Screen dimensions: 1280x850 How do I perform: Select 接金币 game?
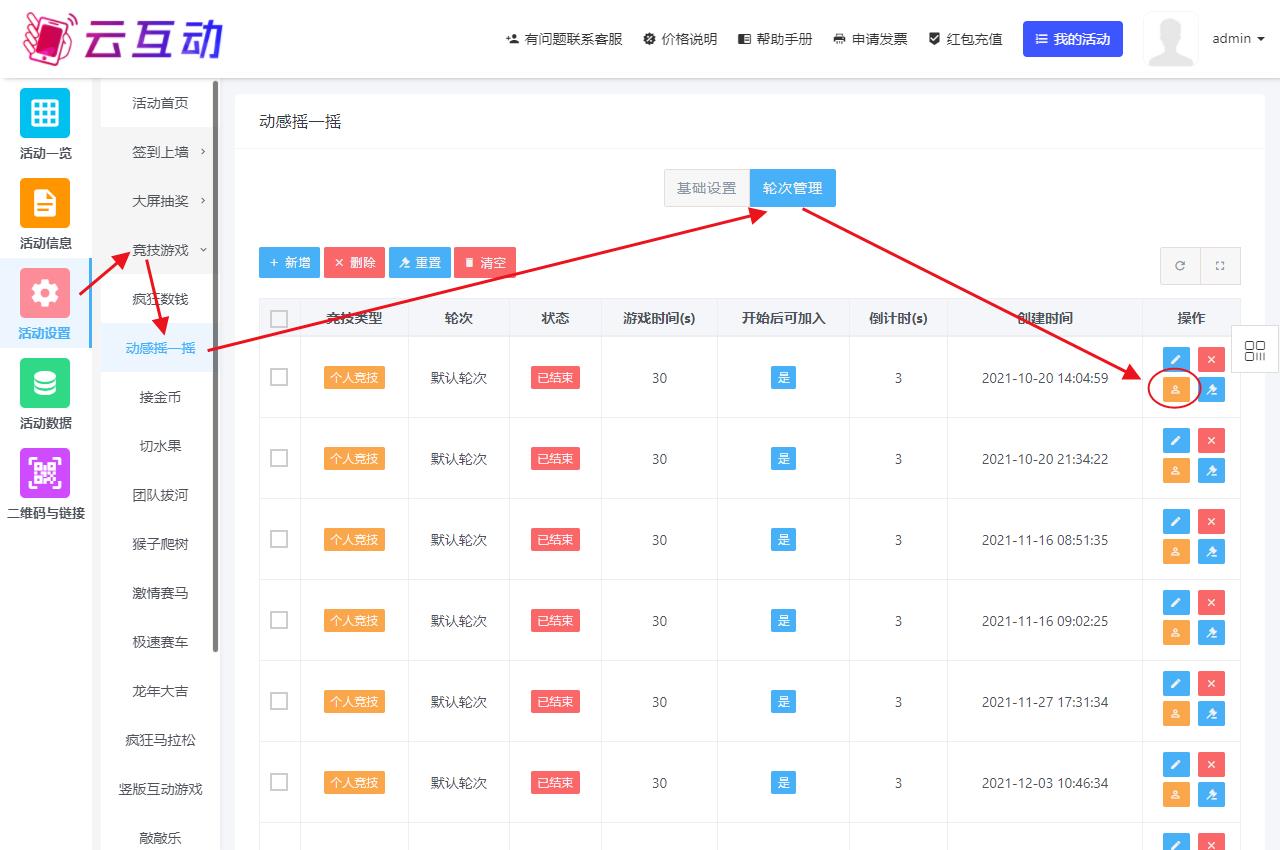pyautogui.click(x=160, y=397)
